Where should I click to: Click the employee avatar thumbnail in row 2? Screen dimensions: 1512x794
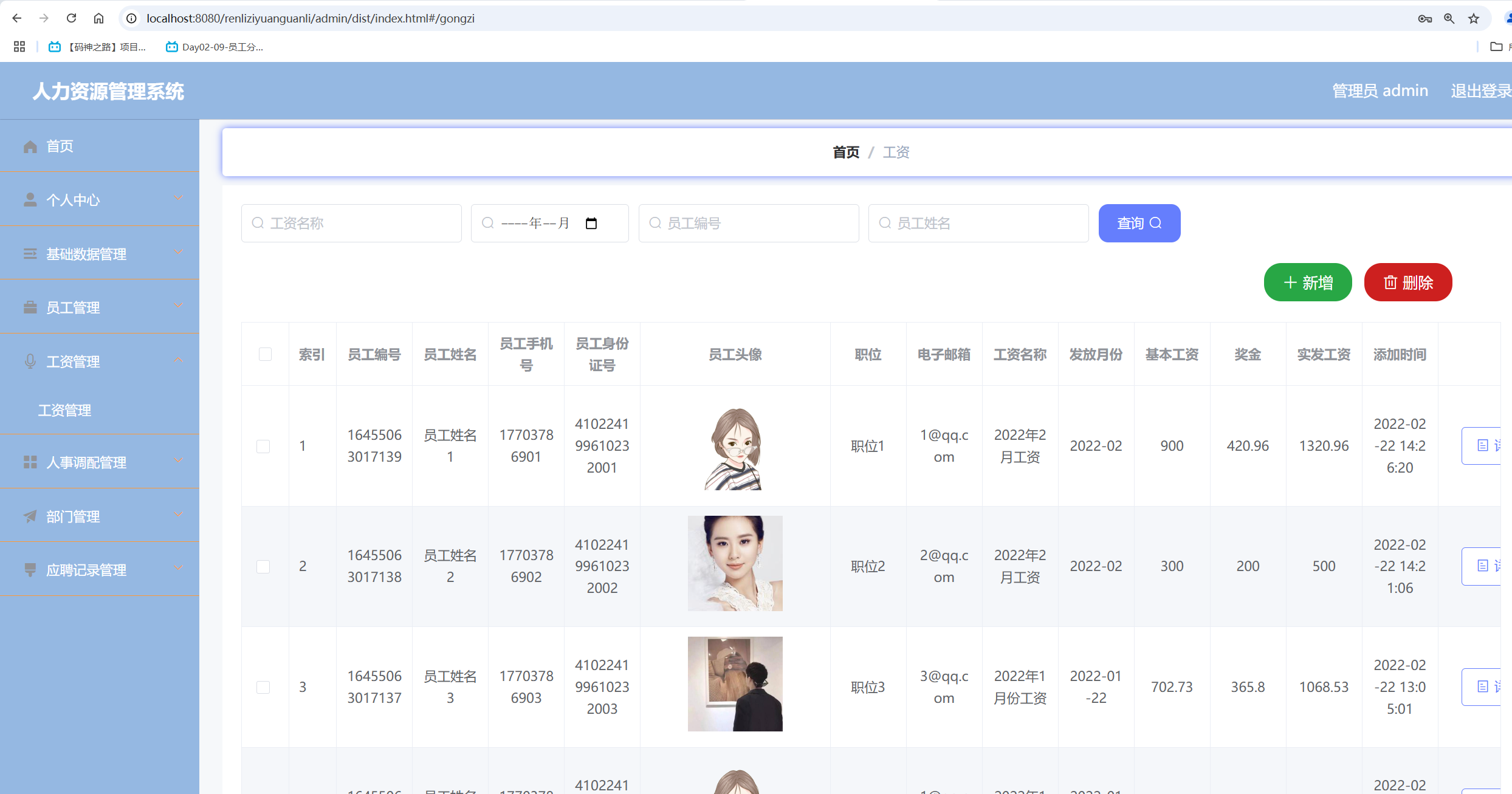[735, 563]
